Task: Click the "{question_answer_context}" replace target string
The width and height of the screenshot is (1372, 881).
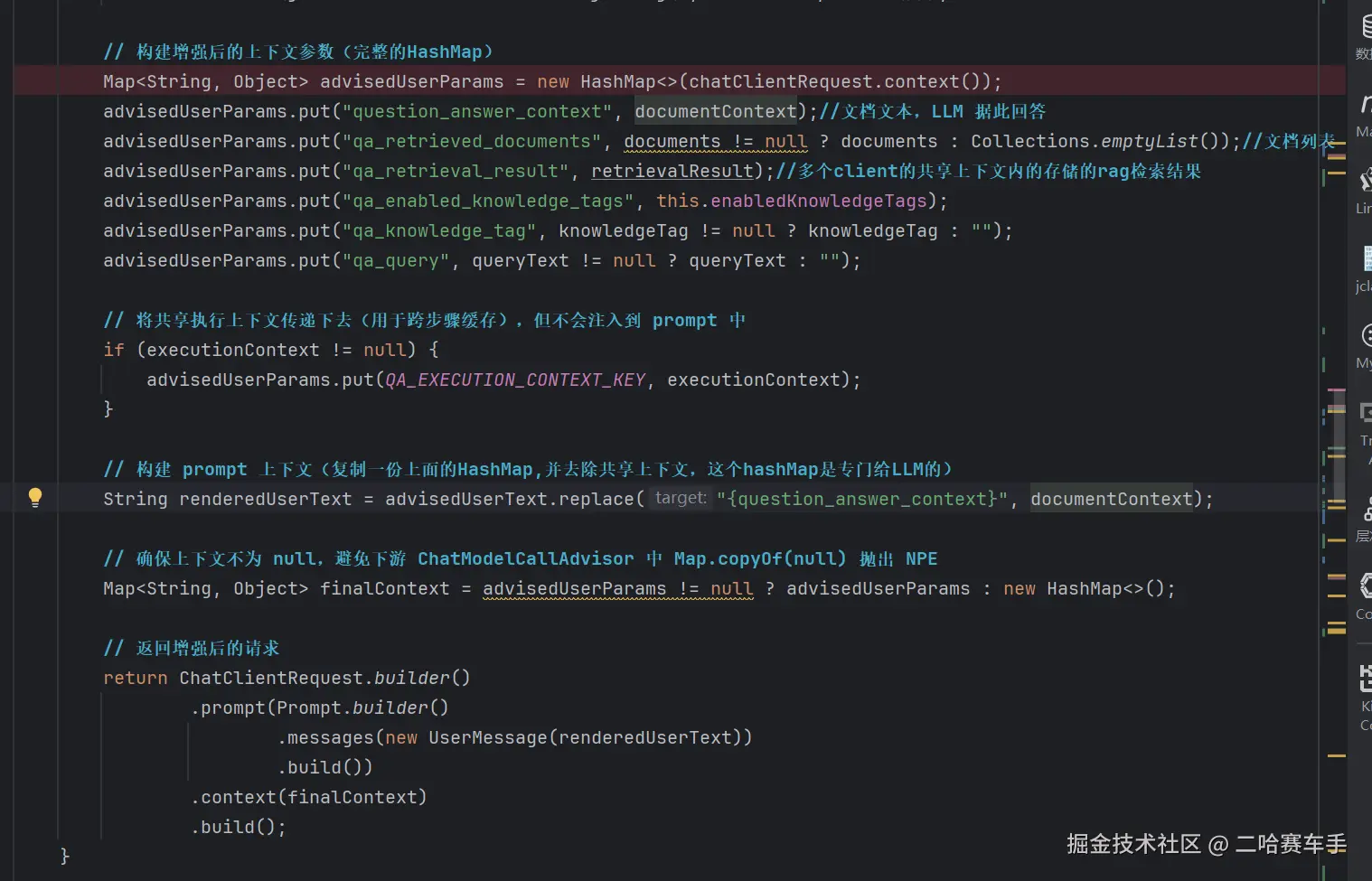Action: point(861,499)
